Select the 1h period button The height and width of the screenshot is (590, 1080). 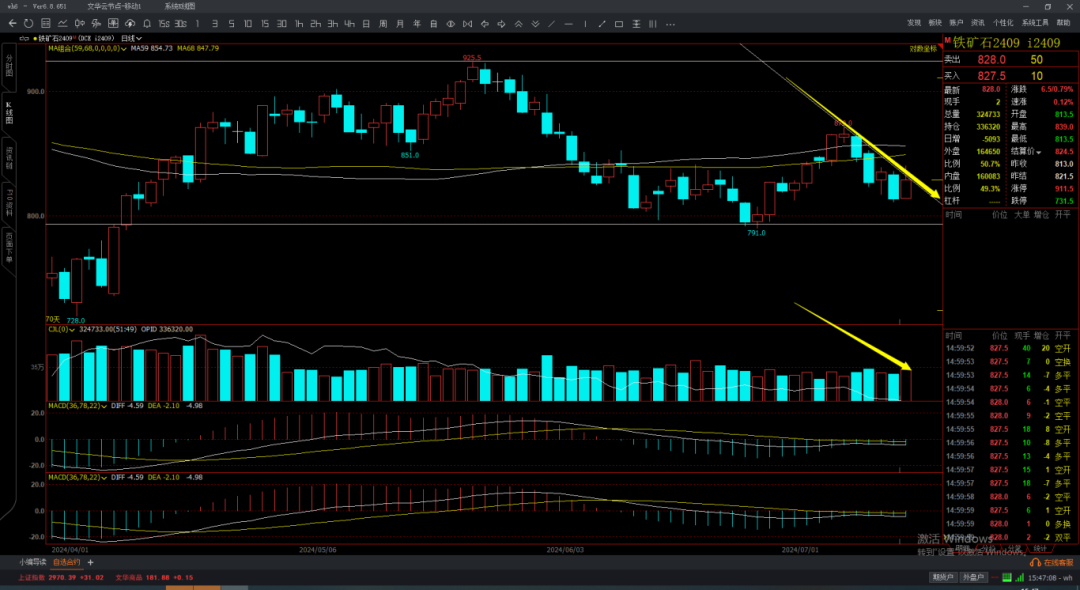coord(298,23)
